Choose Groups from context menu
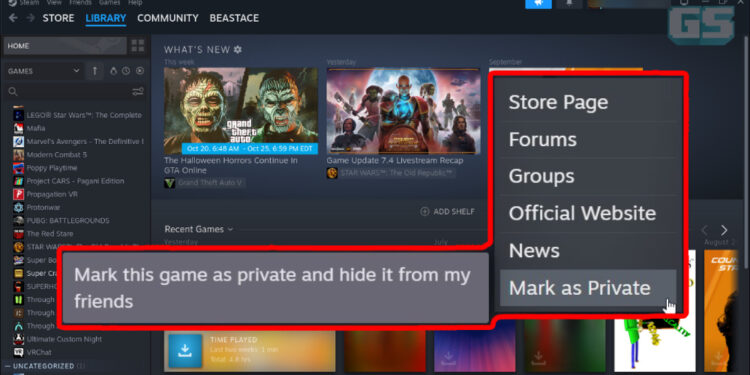750x375 pixels. tap(588, 176)
